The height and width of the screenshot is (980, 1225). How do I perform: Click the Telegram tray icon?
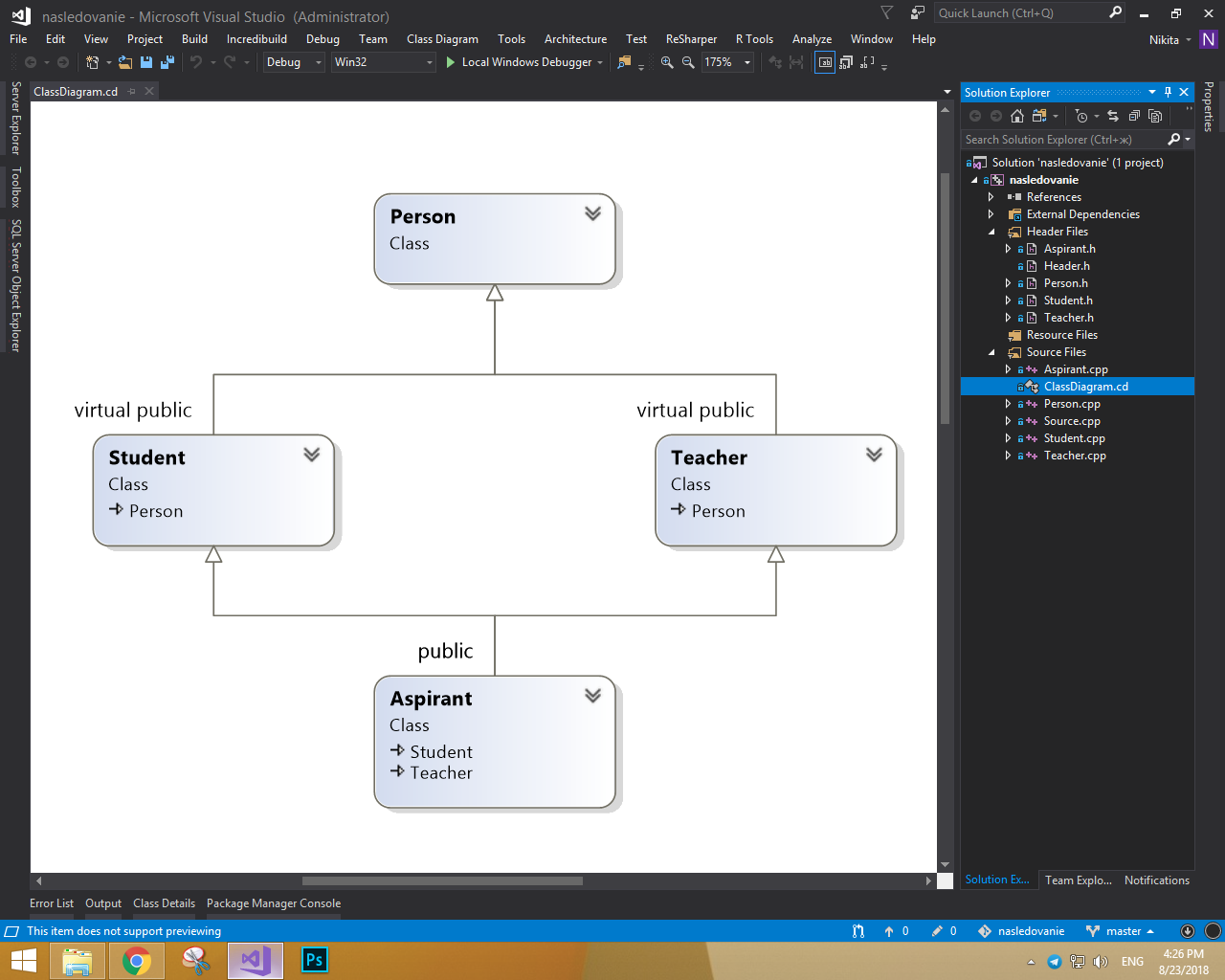click(x=1054, y=962)
